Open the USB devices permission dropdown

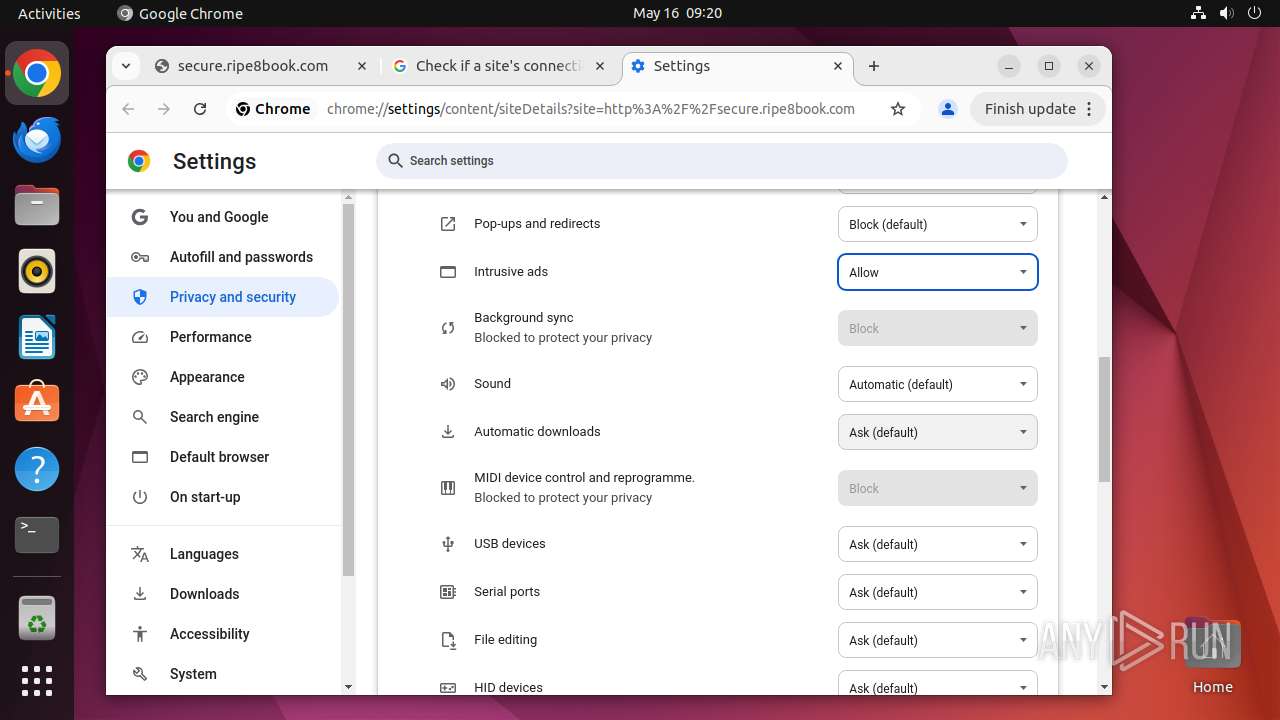click(x=937, y=544)
